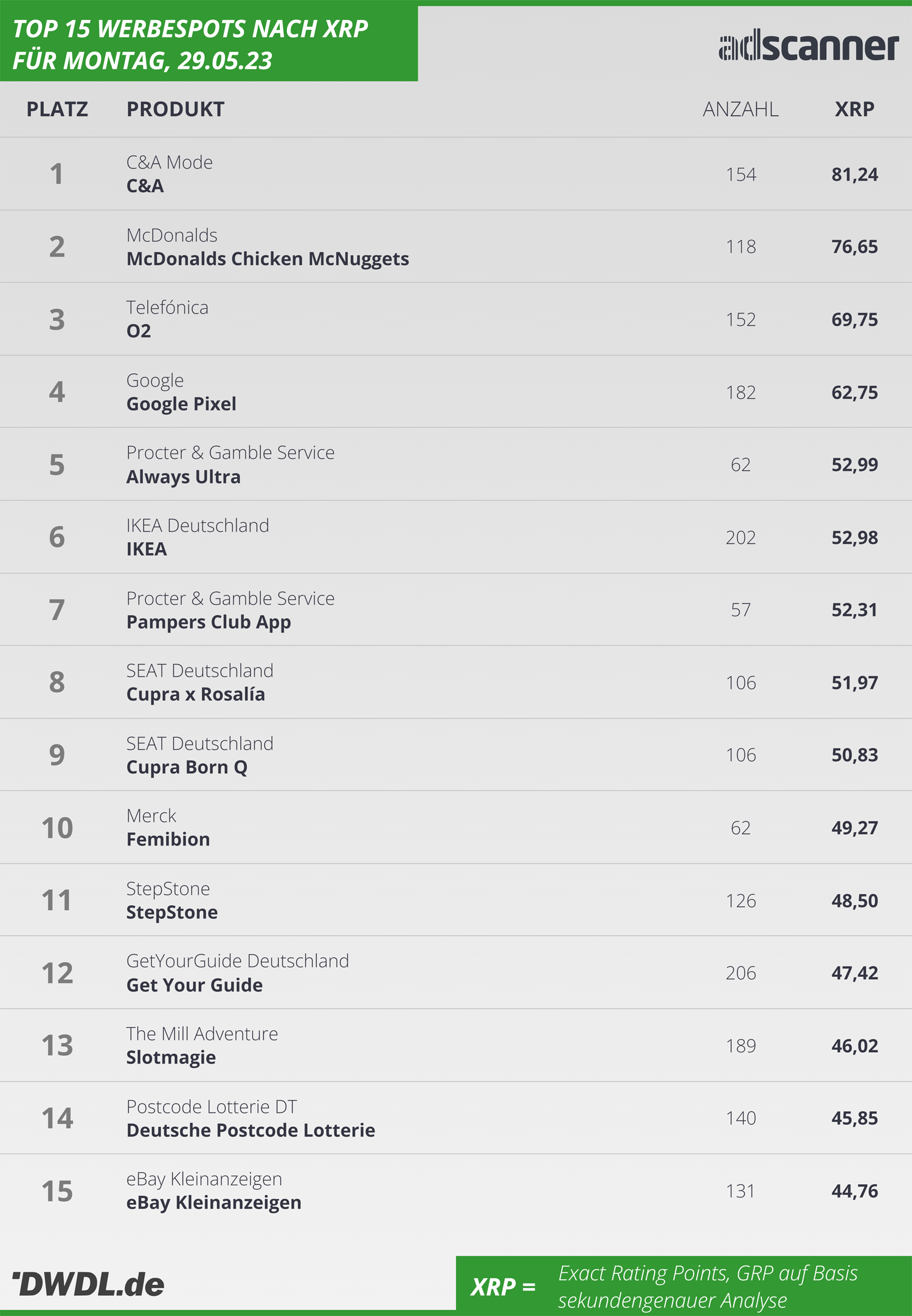Select the Google Pixel product
This screenshot has height=1316, width=912.
(181, 404)
